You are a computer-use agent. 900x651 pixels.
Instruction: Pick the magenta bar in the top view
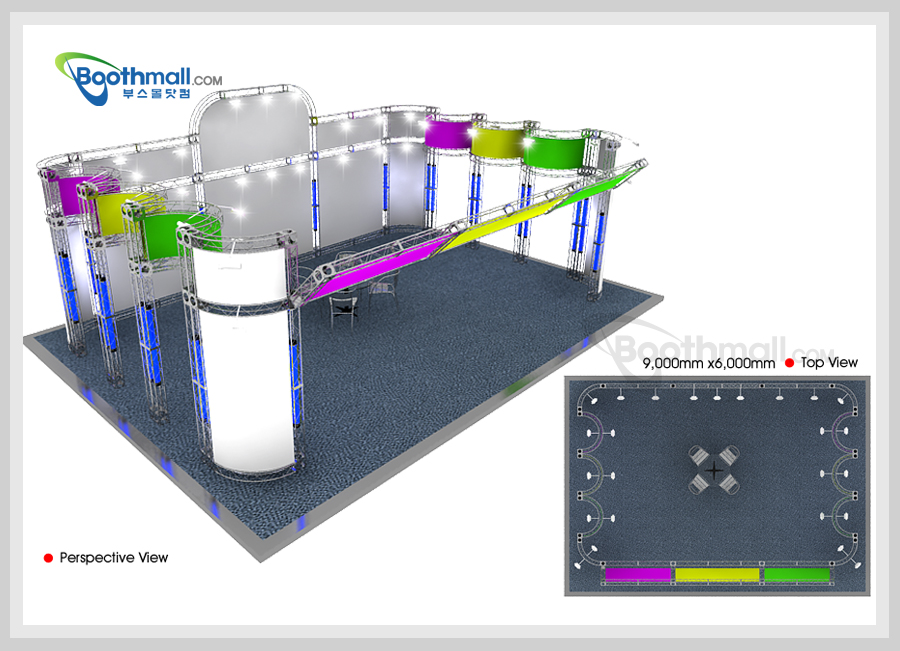[639, 575]
